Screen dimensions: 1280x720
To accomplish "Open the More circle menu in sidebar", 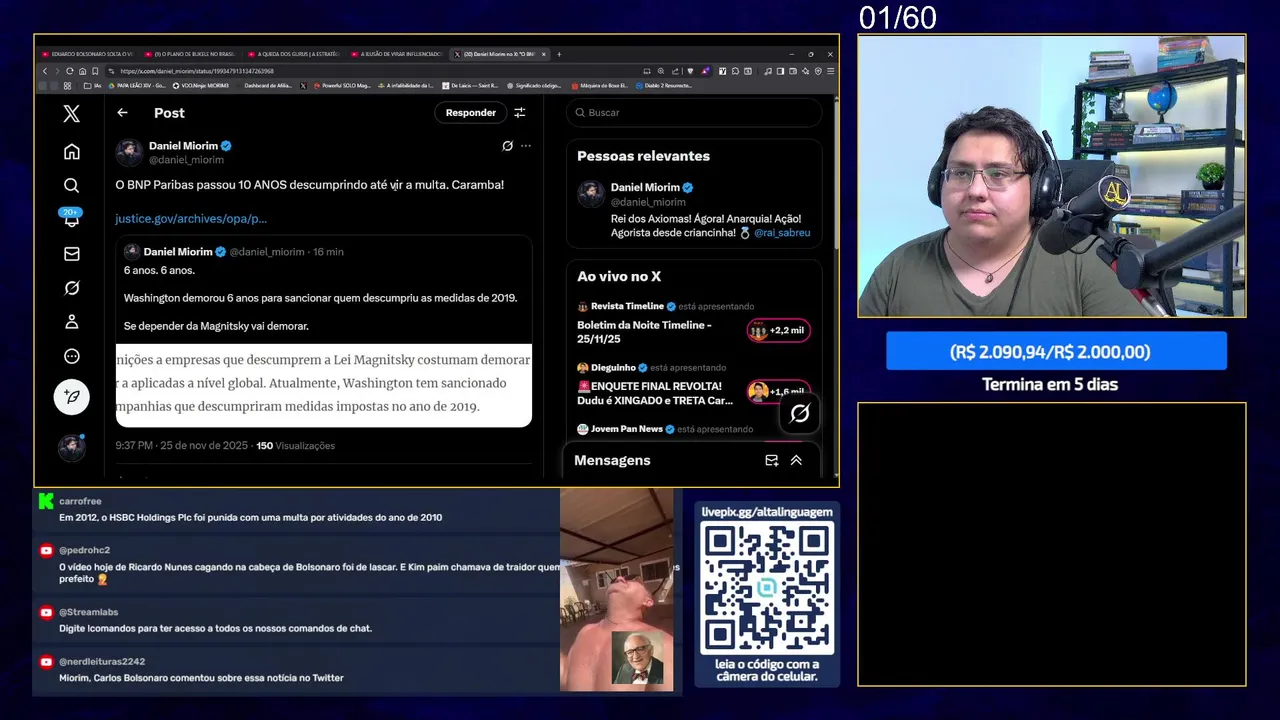I will click(71, 356).
